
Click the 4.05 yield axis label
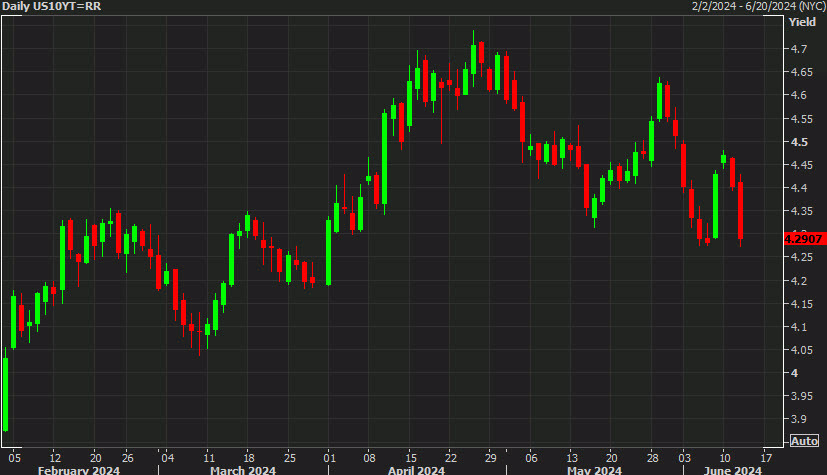pos(801,350)
